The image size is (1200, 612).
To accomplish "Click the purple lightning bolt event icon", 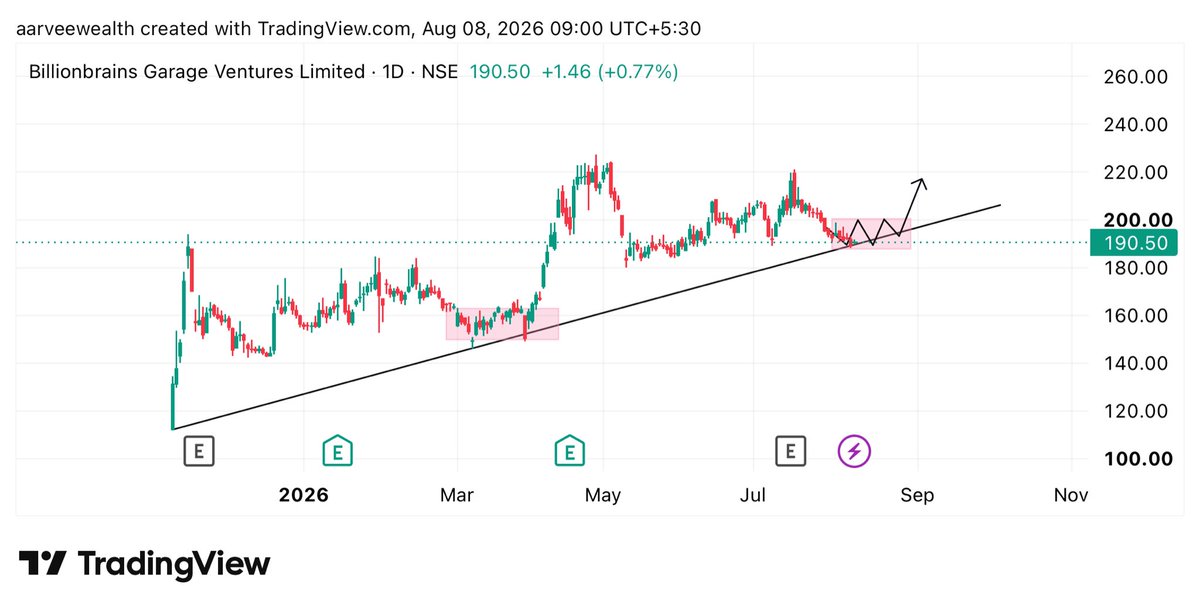I will [x=854, y=451].
